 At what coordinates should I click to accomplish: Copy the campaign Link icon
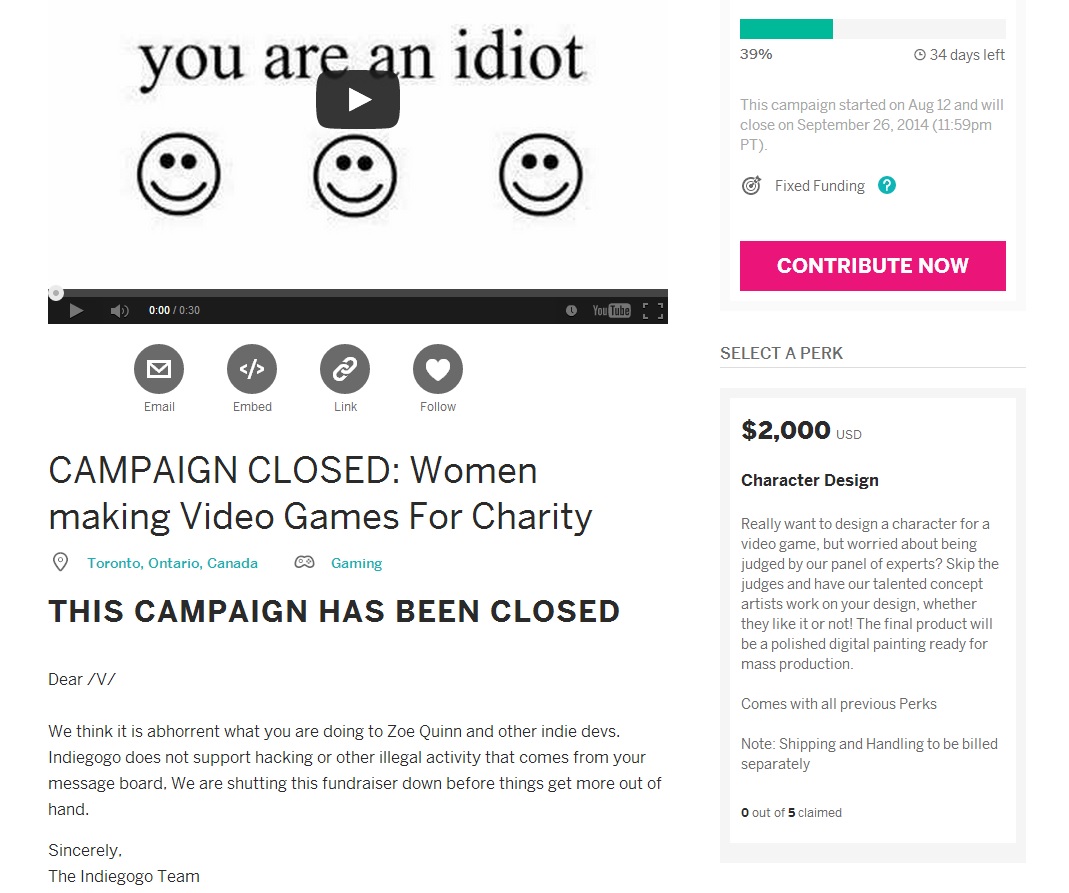(x=345, y=370)
